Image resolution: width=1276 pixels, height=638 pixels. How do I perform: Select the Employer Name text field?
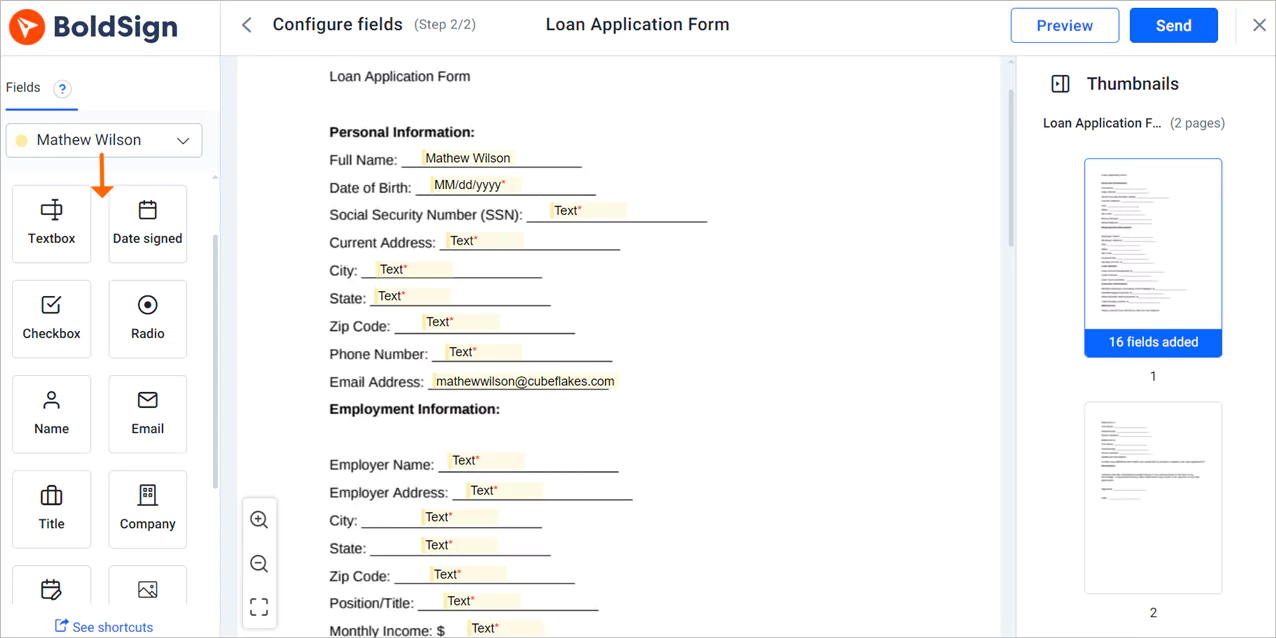point(486,461)
